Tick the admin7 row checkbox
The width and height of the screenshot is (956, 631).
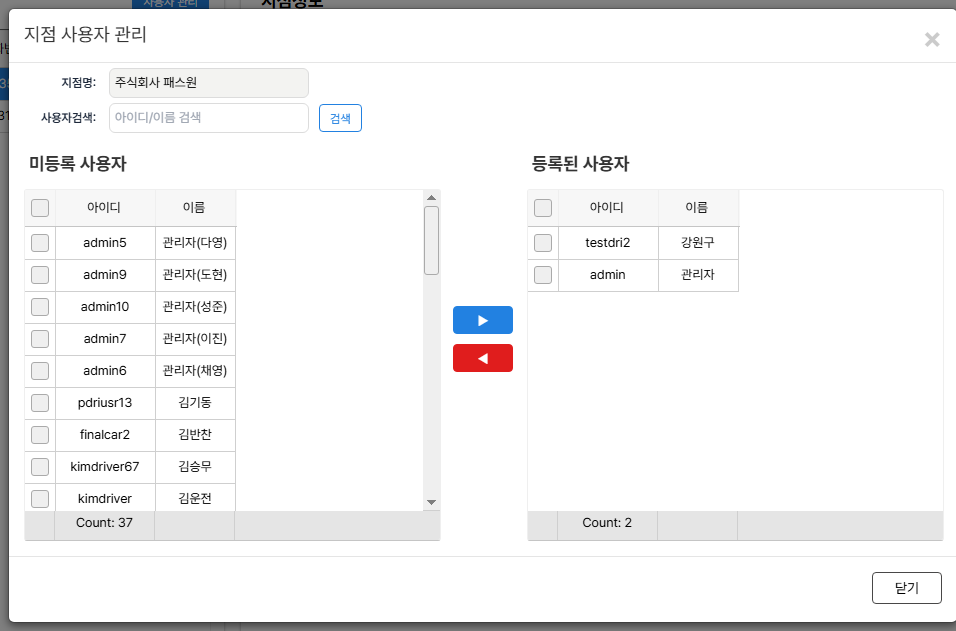click(40, 339)
